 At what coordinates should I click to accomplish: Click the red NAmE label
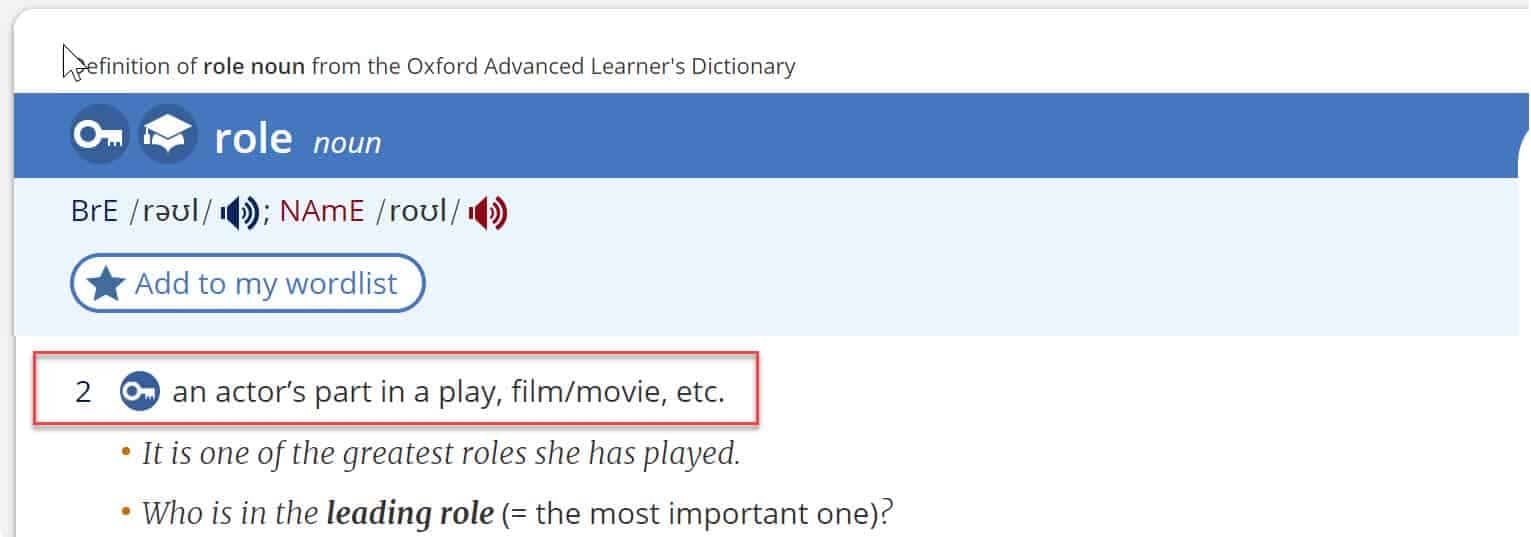[x=322, y=213]
